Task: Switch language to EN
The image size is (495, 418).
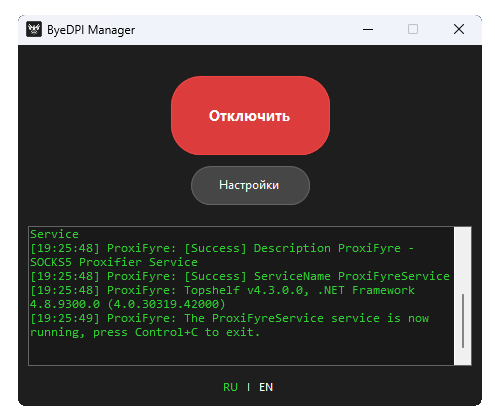Action: tap(266, 387)
